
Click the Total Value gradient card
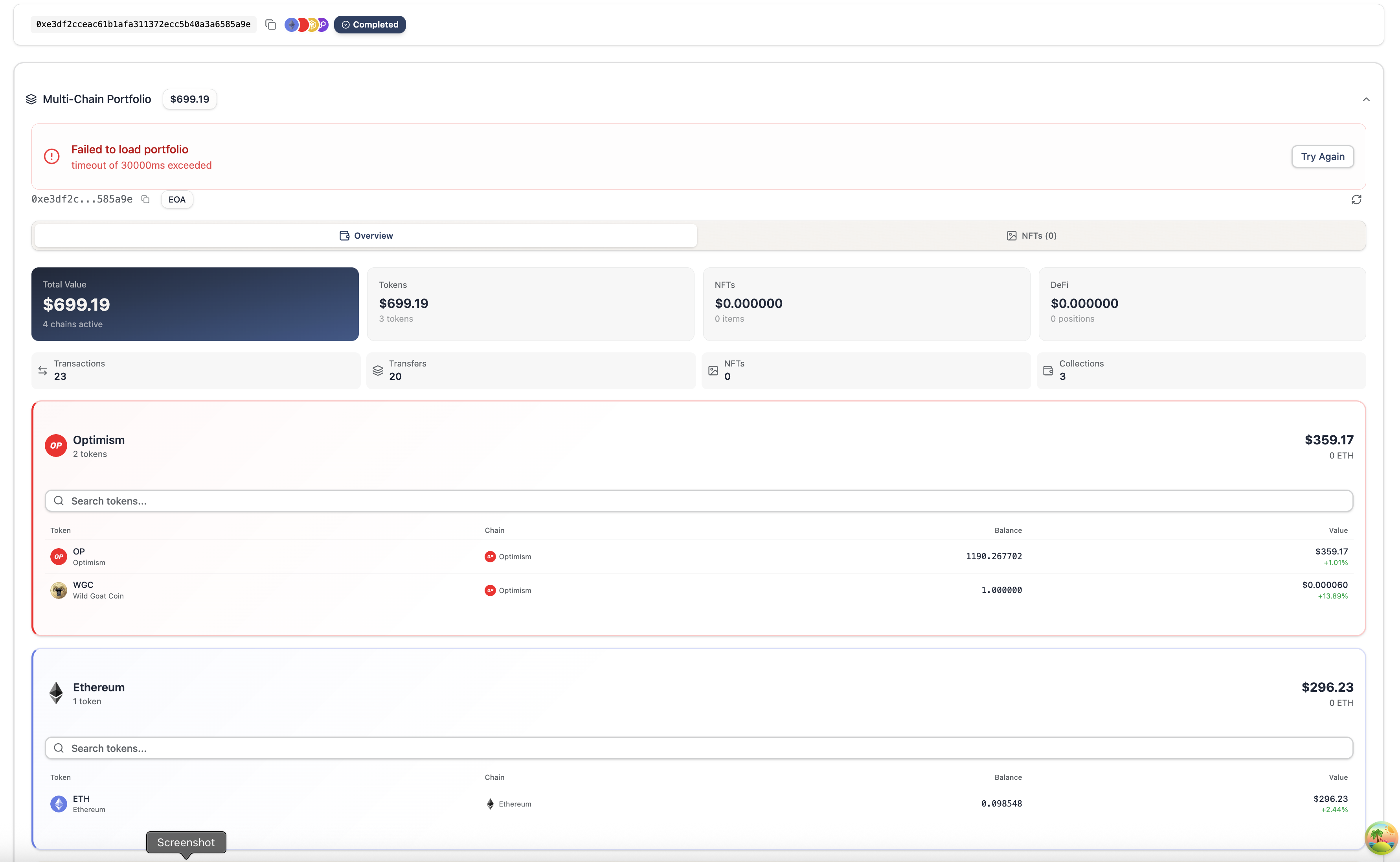pos(195,304)
